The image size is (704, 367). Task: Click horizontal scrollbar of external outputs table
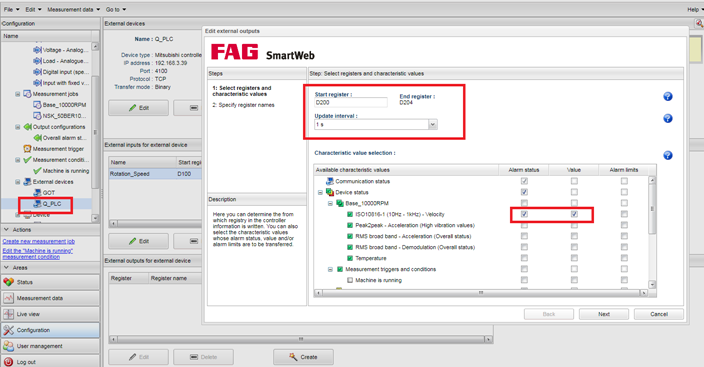click(300, 339)
